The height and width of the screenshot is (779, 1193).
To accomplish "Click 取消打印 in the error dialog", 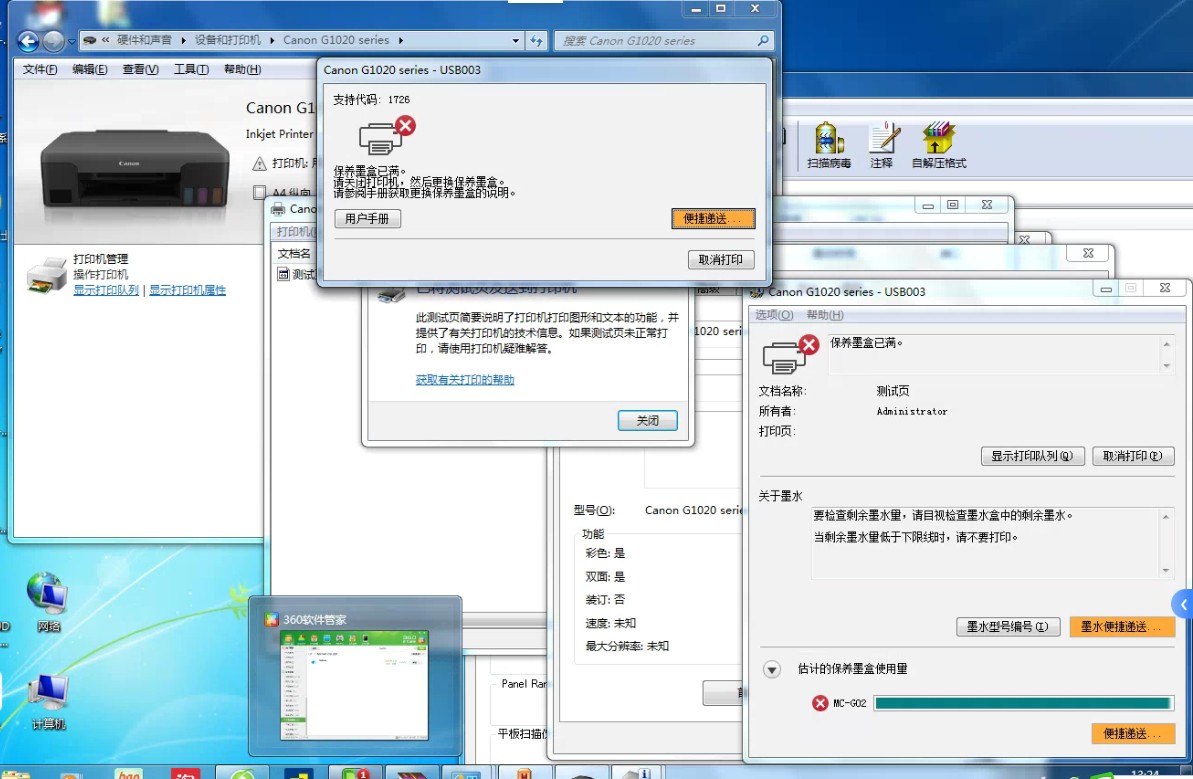I will pos(721,260).
